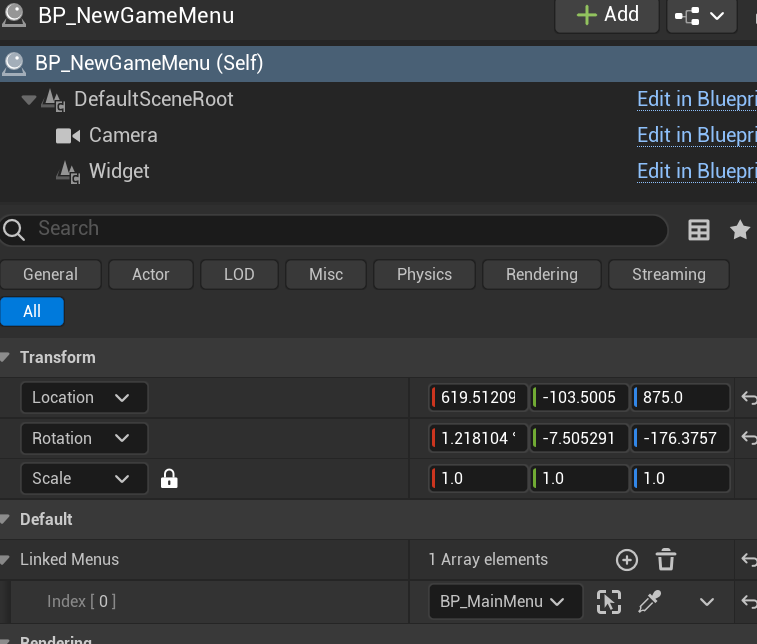Collapse the Linked Menus array
757x644 pixels.
tap(5, 560)
